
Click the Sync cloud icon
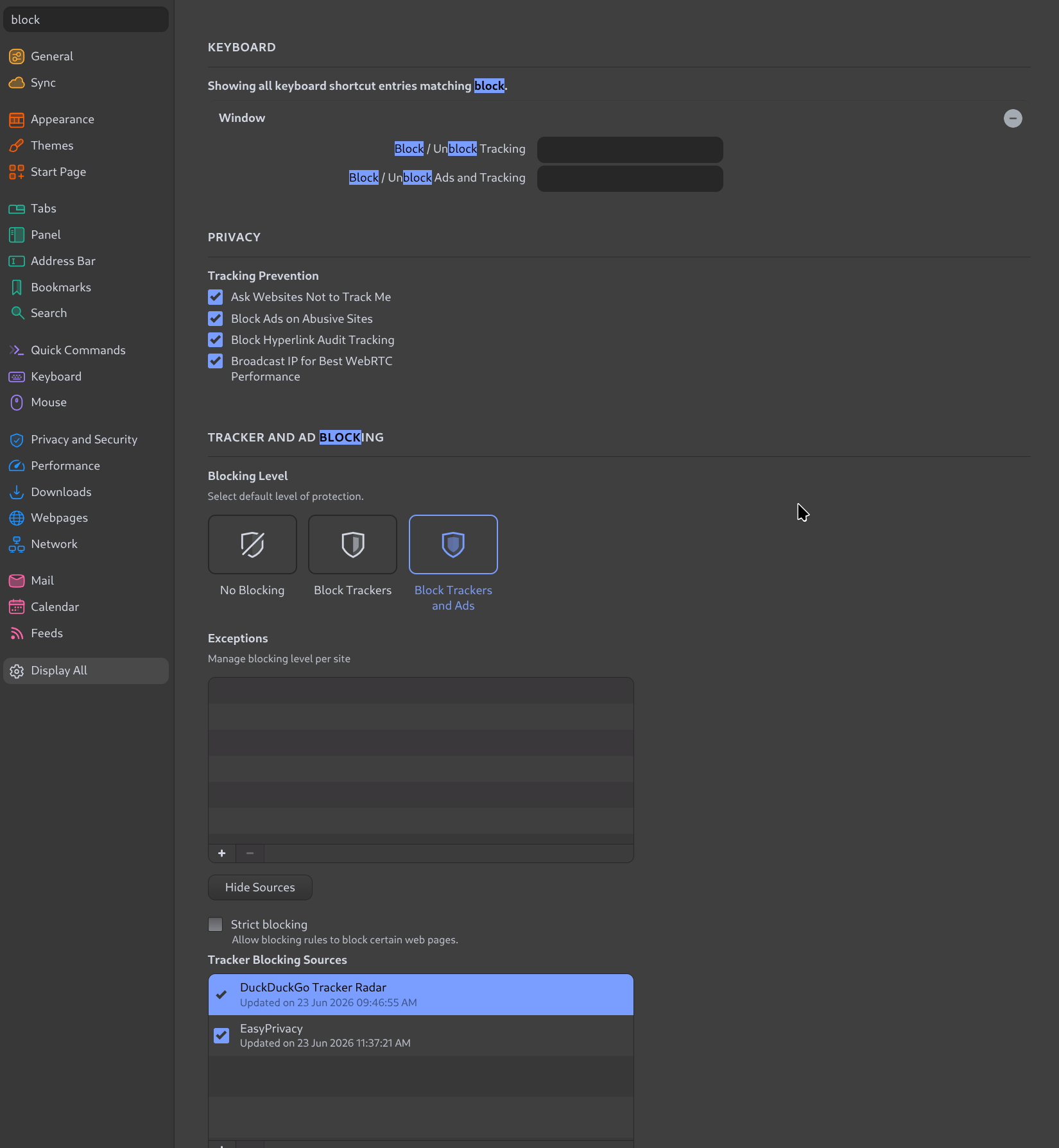17,83
